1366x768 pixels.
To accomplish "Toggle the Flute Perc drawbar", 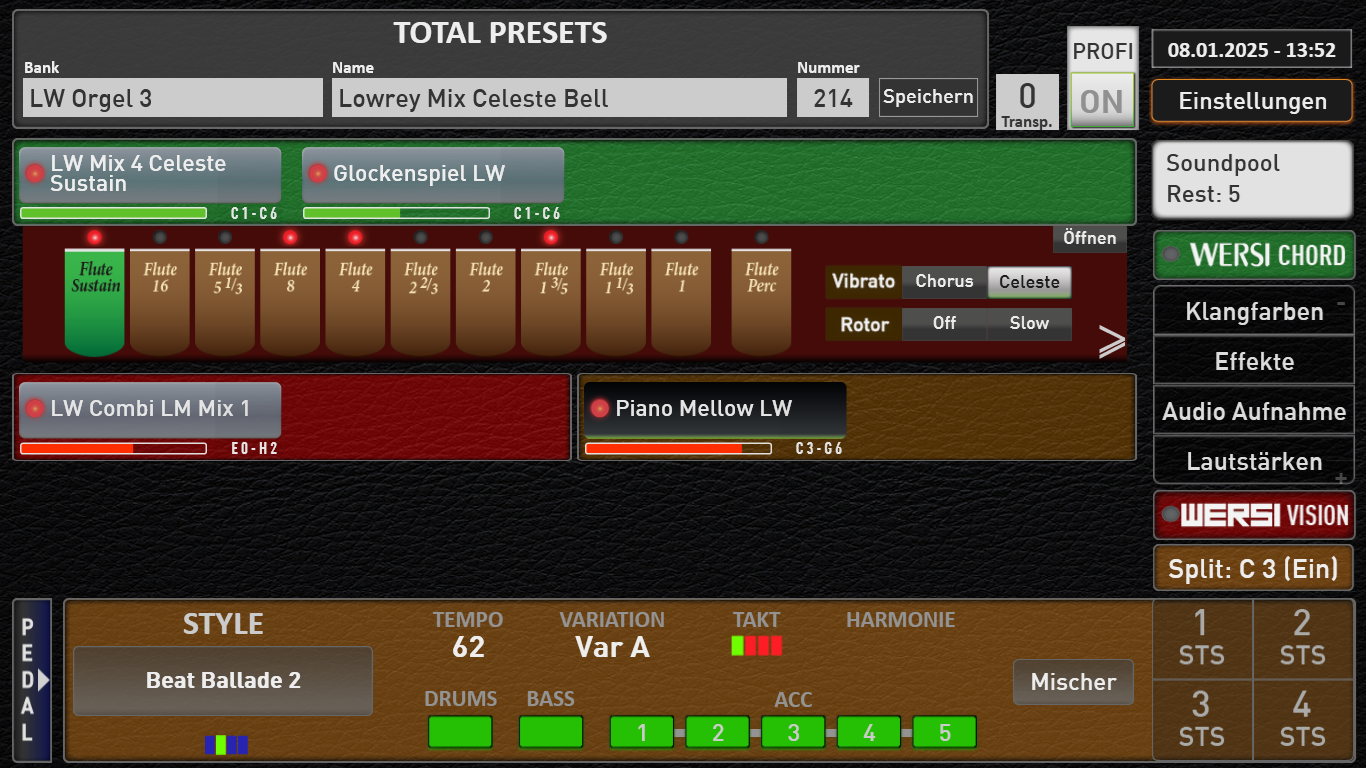I will pos(761,300).
